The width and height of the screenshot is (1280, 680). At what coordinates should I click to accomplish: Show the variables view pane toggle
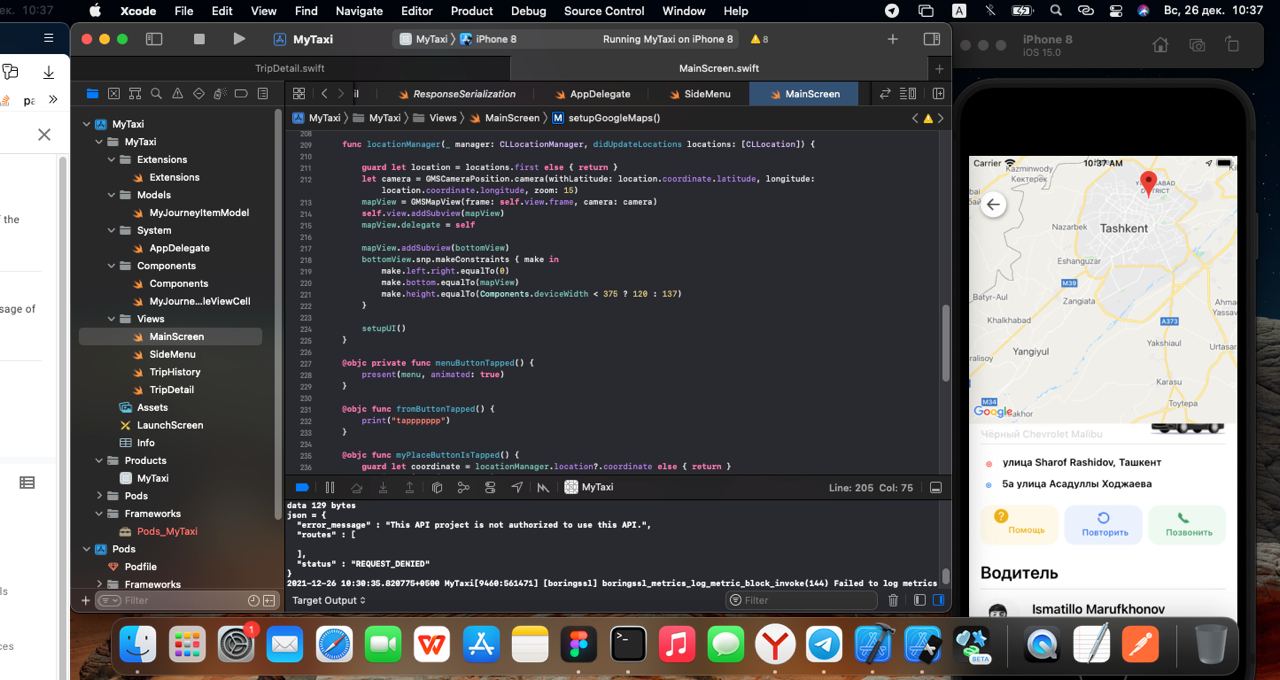pyautogui.click(x=919, y=600)
